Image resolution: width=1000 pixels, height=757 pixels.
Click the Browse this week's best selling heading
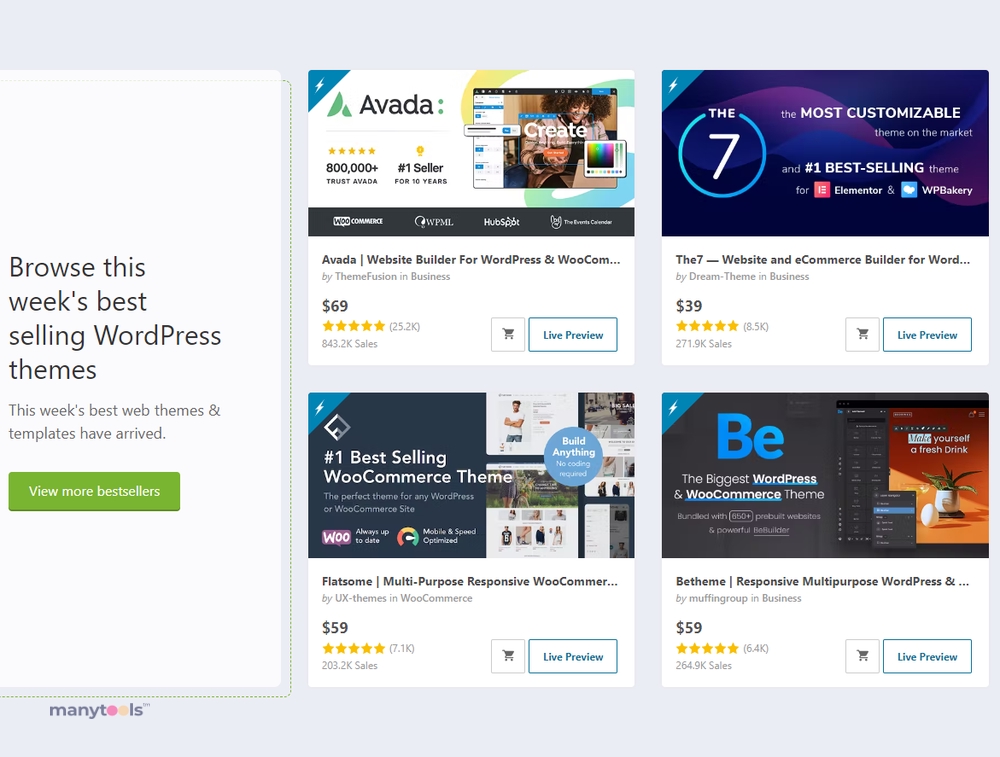[x=115, y=318]
